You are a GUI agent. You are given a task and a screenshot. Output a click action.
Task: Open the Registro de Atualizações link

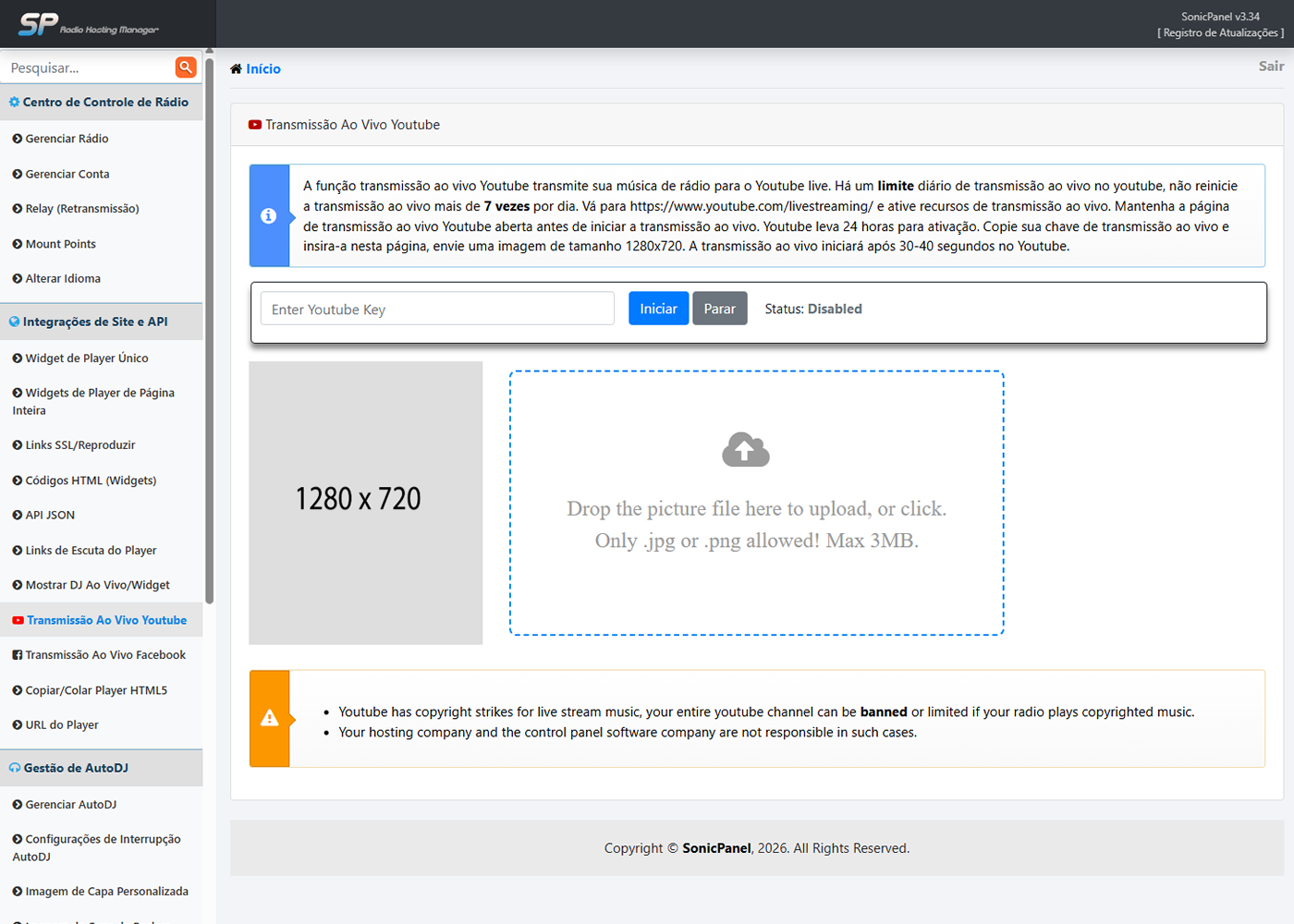coord(1220,33)
